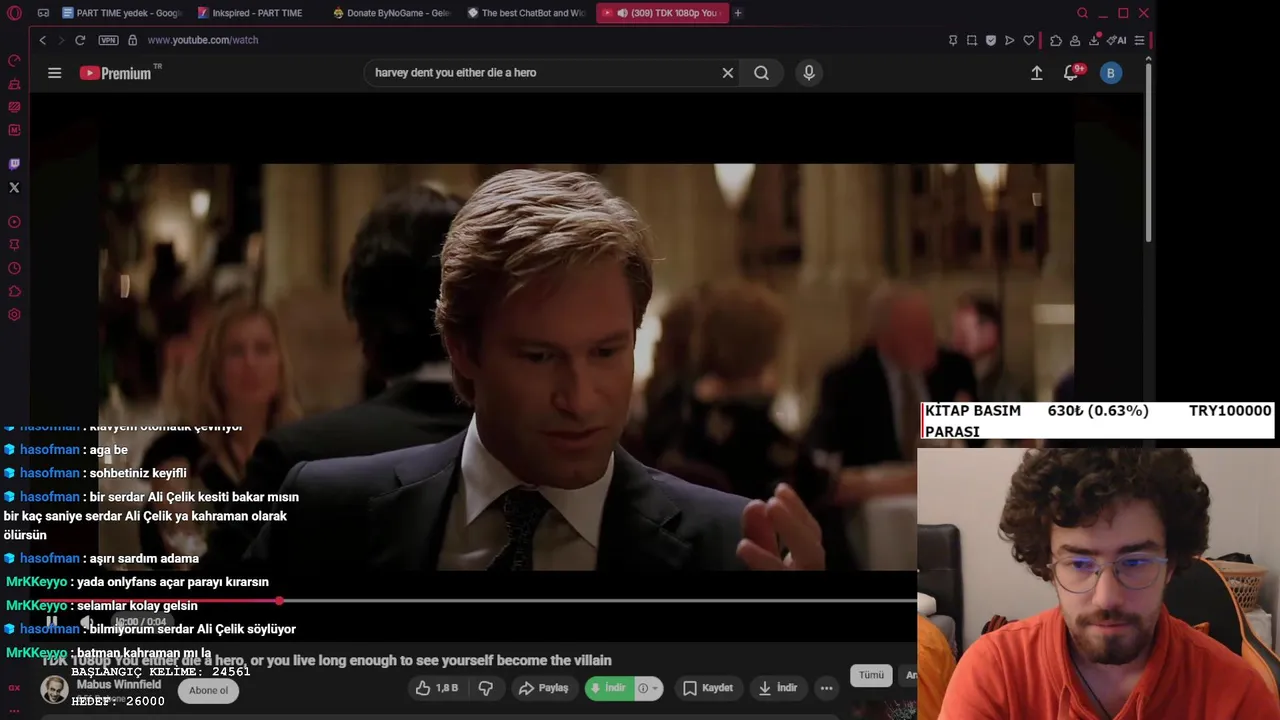Like the video showing 1,8 B
1280x720 pixels.
point(436,688)
